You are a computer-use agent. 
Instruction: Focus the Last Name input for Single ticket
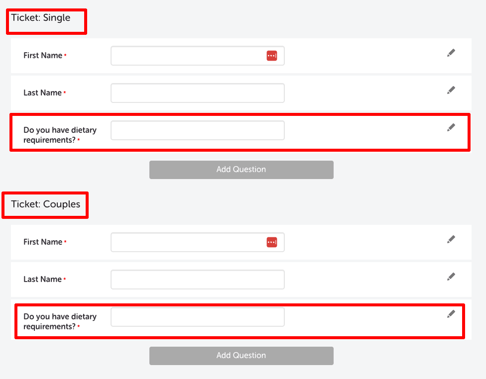point(198,93)
